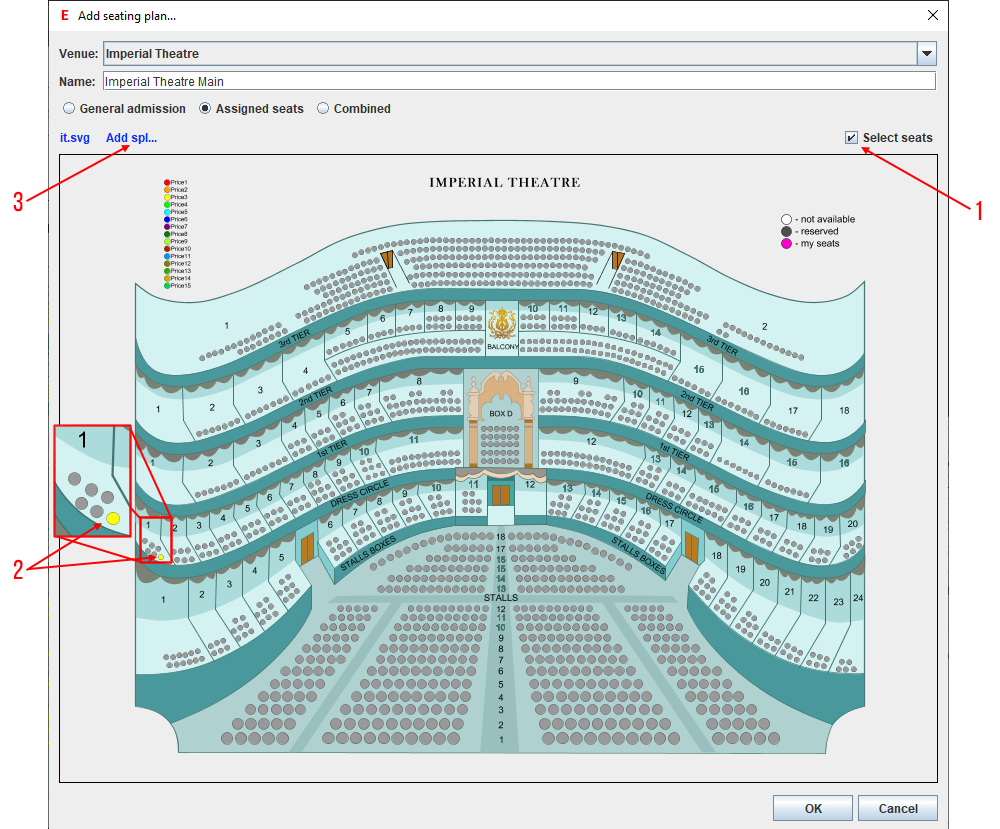Click the Price13 green color swatch
Viewport: 1000px width, 829px height.
click(x=167, y=270)
